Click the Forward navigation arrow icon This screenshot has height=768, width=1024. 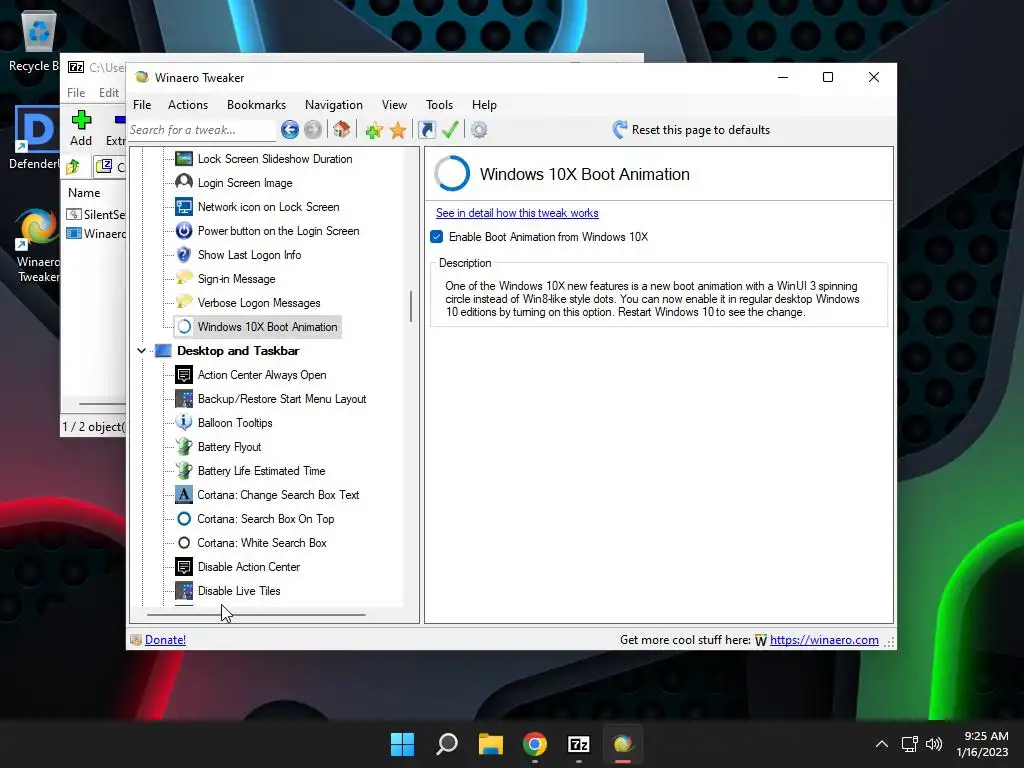click(x=313, y=130)
